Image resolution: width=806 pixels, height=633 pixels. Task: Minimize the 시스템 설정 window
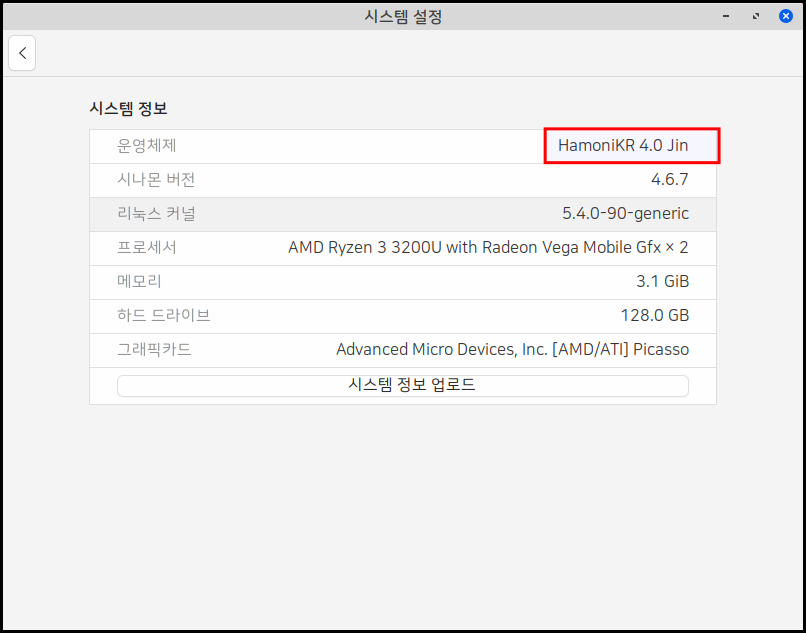[726, 16]
